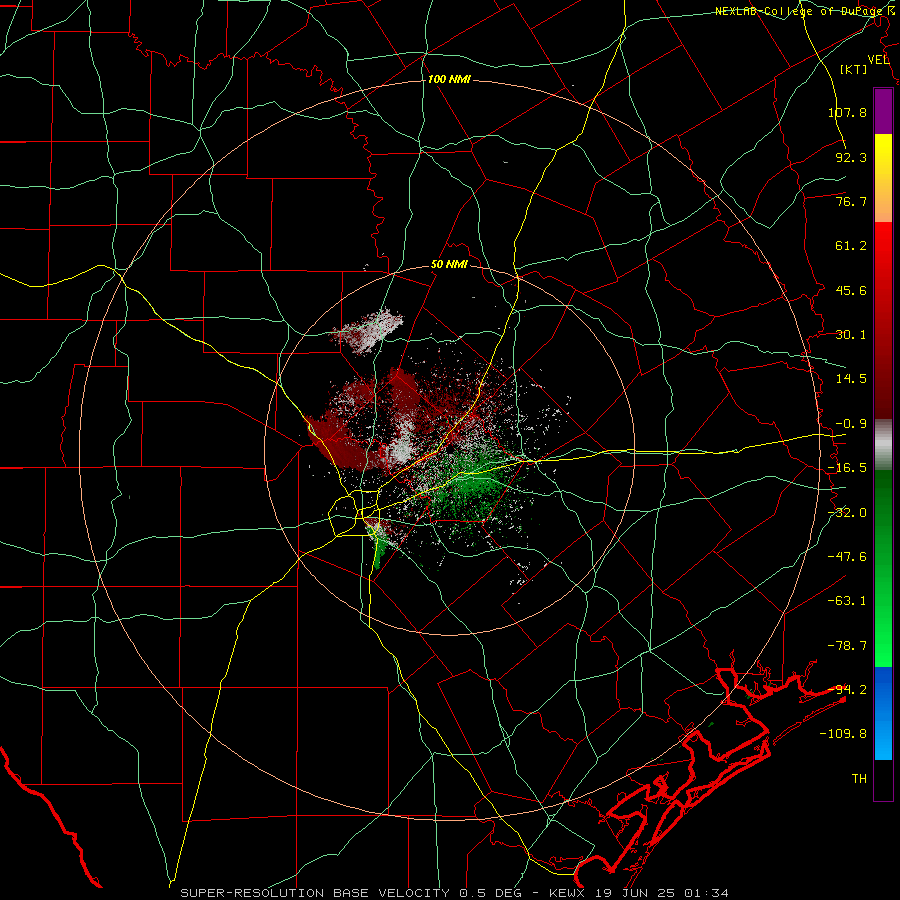Click the 30.1 velocity scale value

click(x=851, y=335)
